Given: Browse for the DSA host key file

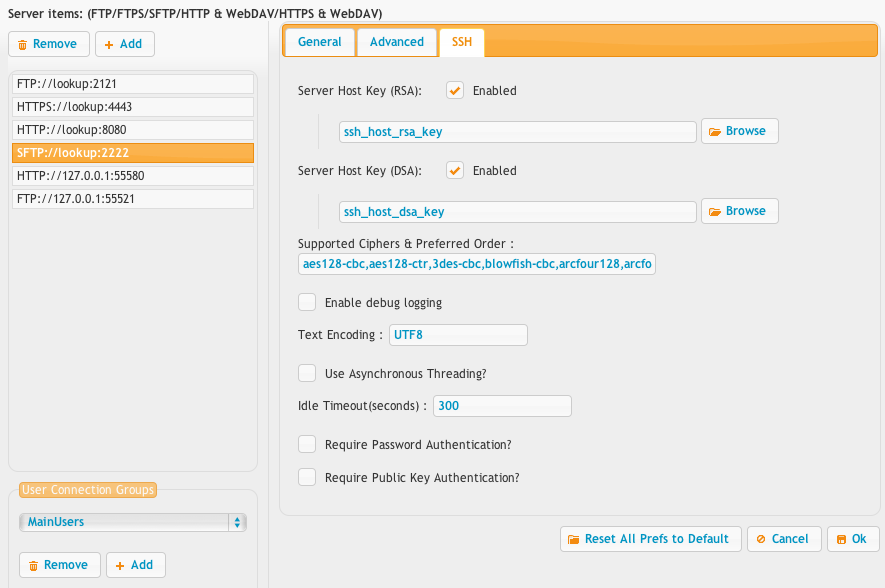Looking at the screenshot, I should [x=739, y=211].
